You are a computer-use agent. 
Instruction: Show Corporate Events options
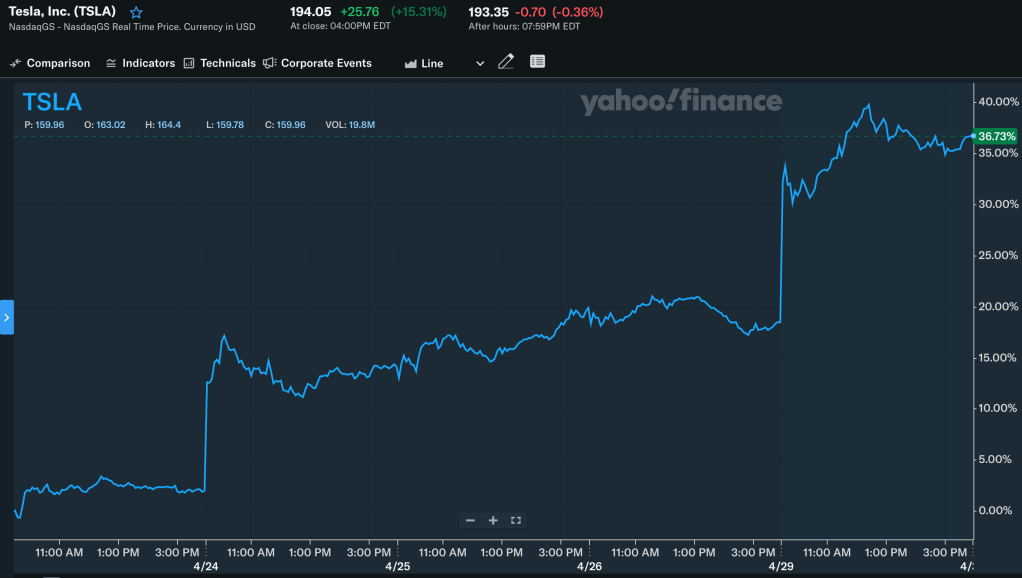(x=317, y=63)
